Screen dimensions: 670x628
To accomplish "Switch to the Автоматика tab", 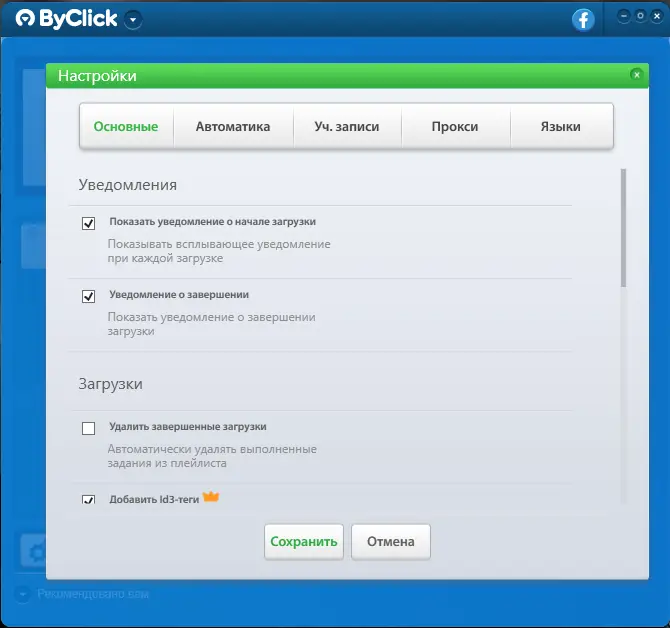I will click(233, 126).
